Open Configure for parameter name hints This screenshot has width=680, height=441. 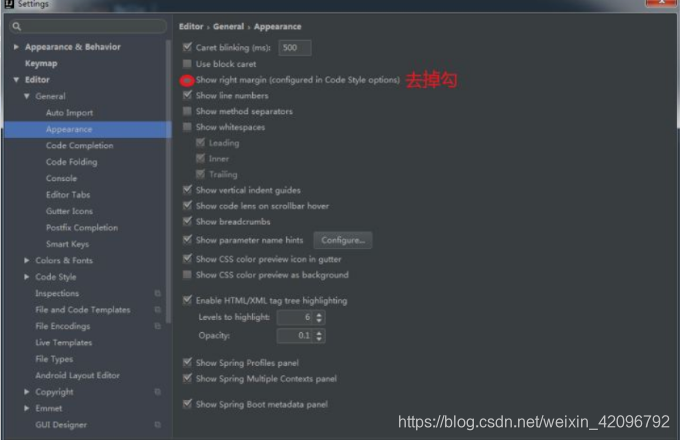tap(343, 240)
